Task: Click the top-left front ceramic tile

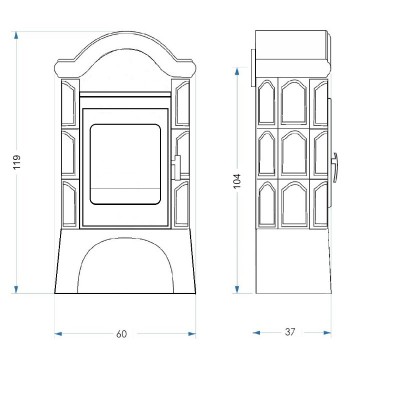Action: 69,103
